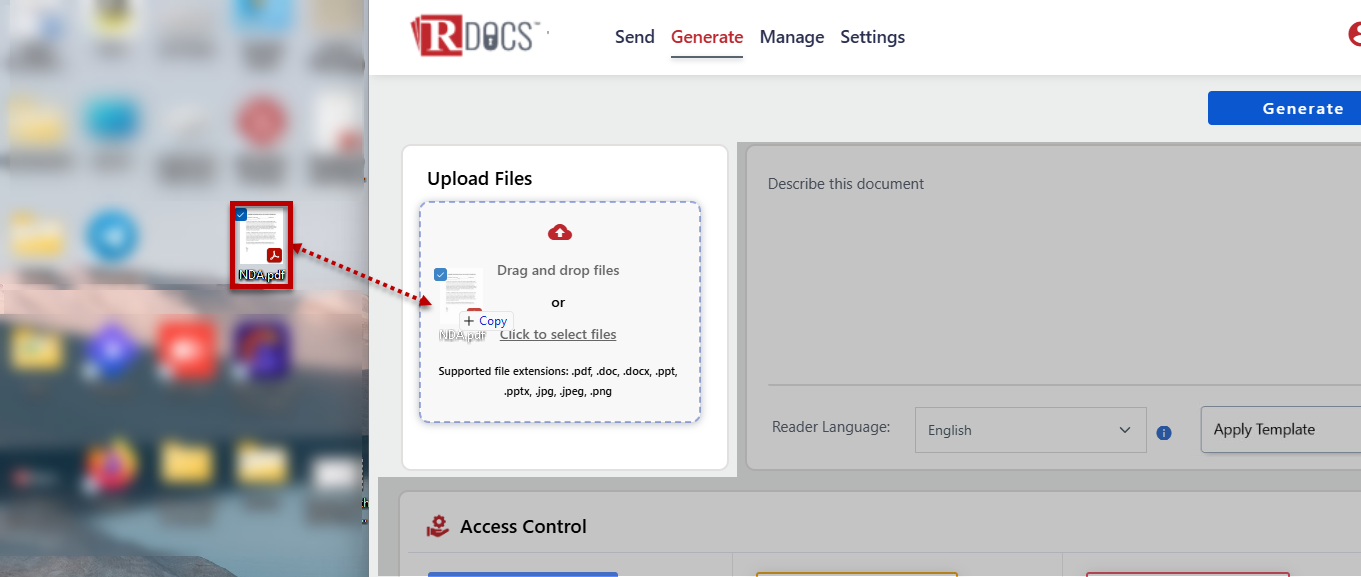Toggle checkbox on dragged NDA.pdf in upload area
This screenshot has height=577, width=1361.
pos(441,274)
